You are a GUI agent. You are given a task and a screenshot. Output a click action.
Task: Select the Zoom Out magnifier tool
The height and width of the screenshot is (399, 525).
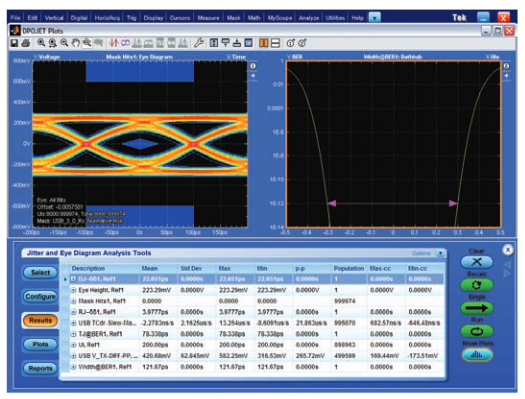[x=64, y=43]
